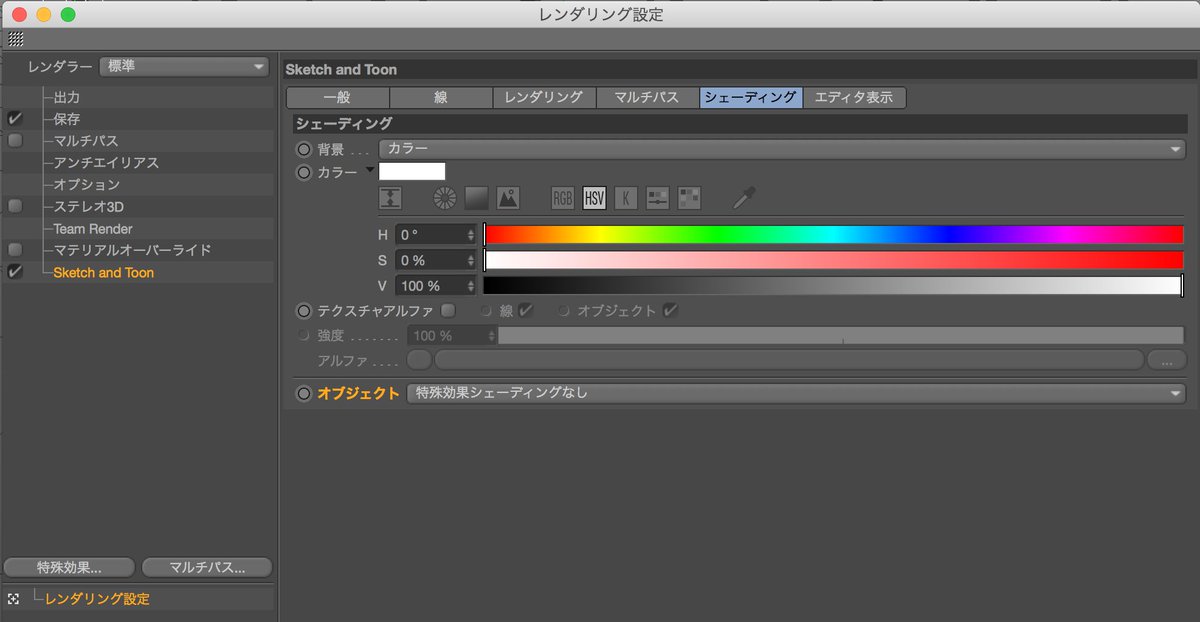Click the value brightness slider bar
This screenshot has width=1200, height=622.
tap(833, 286)
